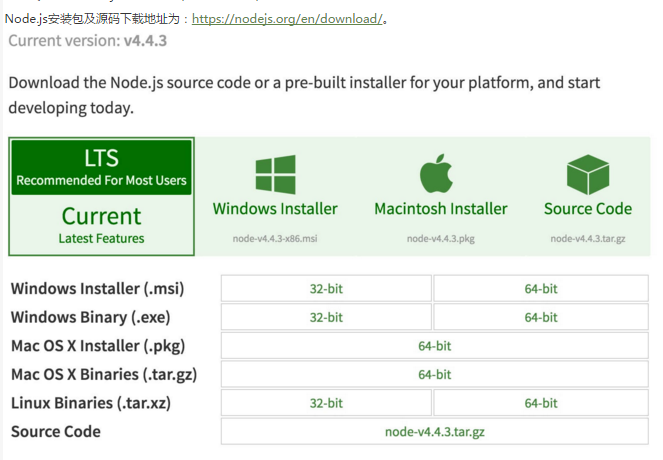This screenshot has height=460, width=663.
Task: Click the Current version: v4.4.3 text
Action: [88, 41]
